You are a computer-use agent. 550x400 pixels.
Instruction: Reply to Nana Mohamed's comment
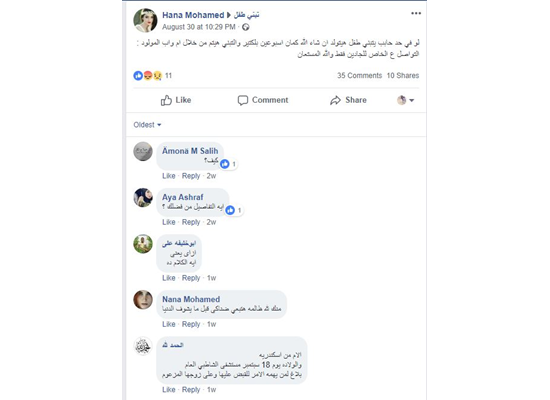pyautogui.click(x=191, y=324)
